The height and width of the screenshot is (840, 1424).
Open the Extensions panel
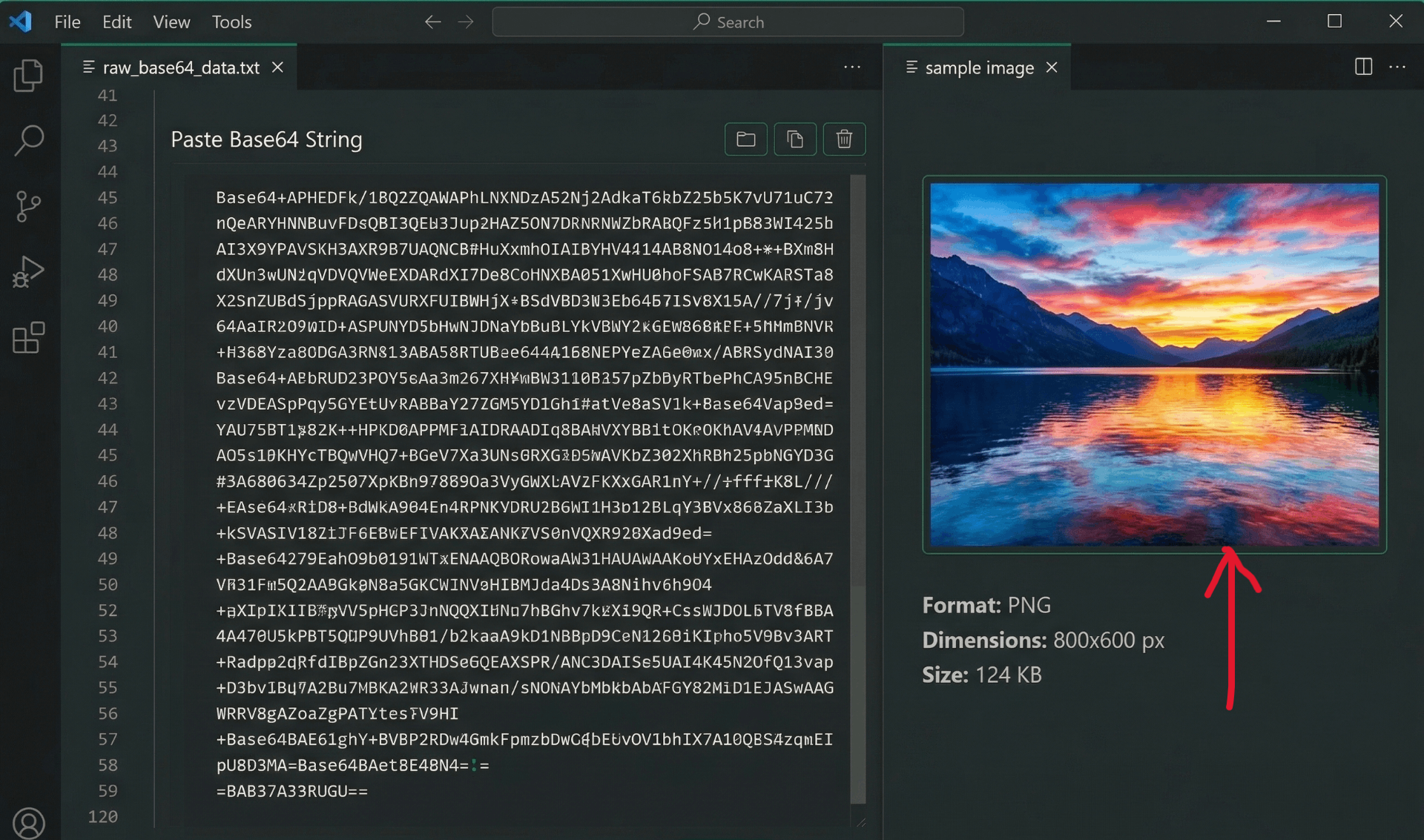pyautogui.click(x=28, y=338)
